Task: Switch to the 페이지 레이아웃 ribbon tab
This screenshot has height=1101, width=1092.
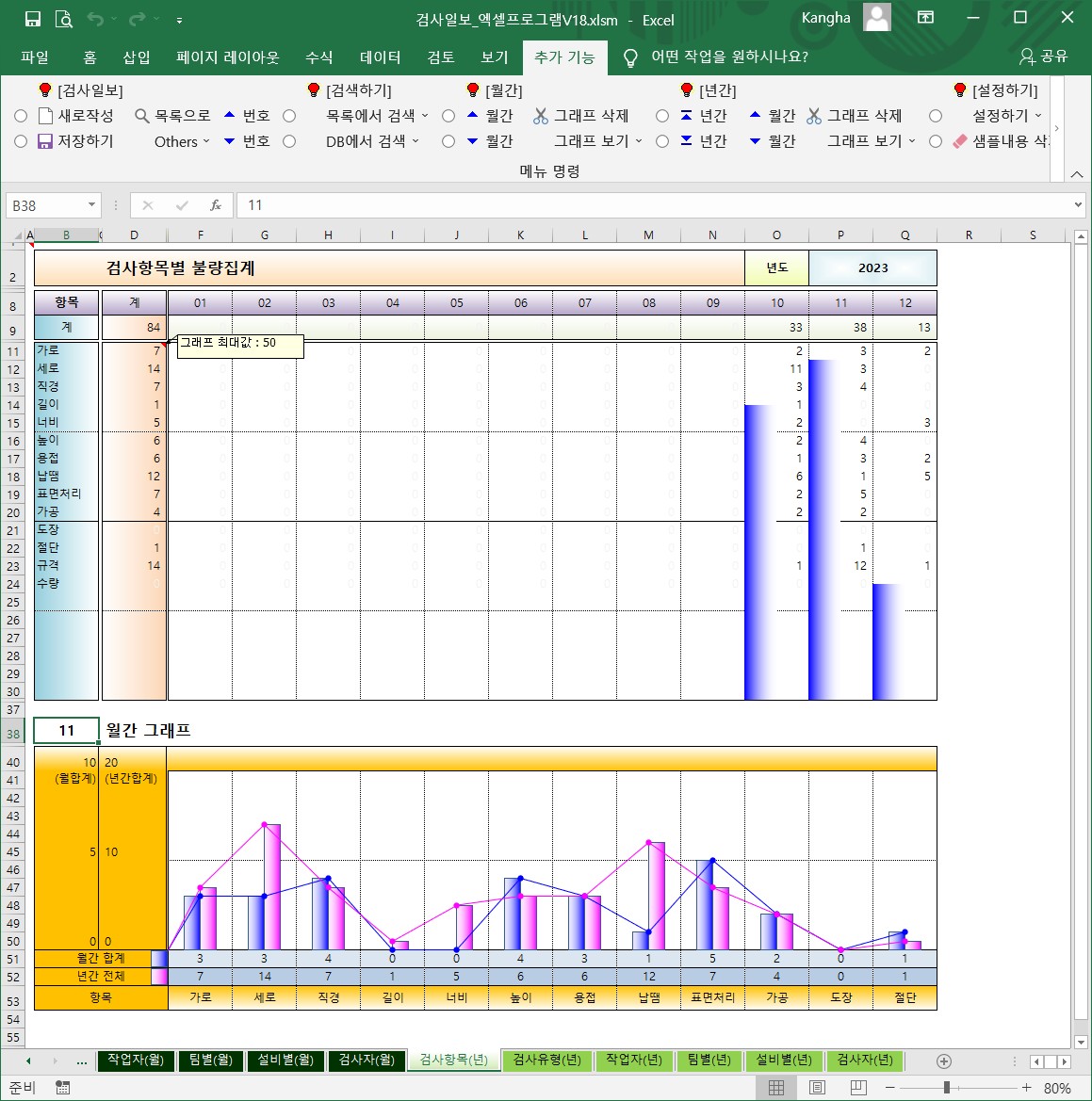Action: pos(227,57)
